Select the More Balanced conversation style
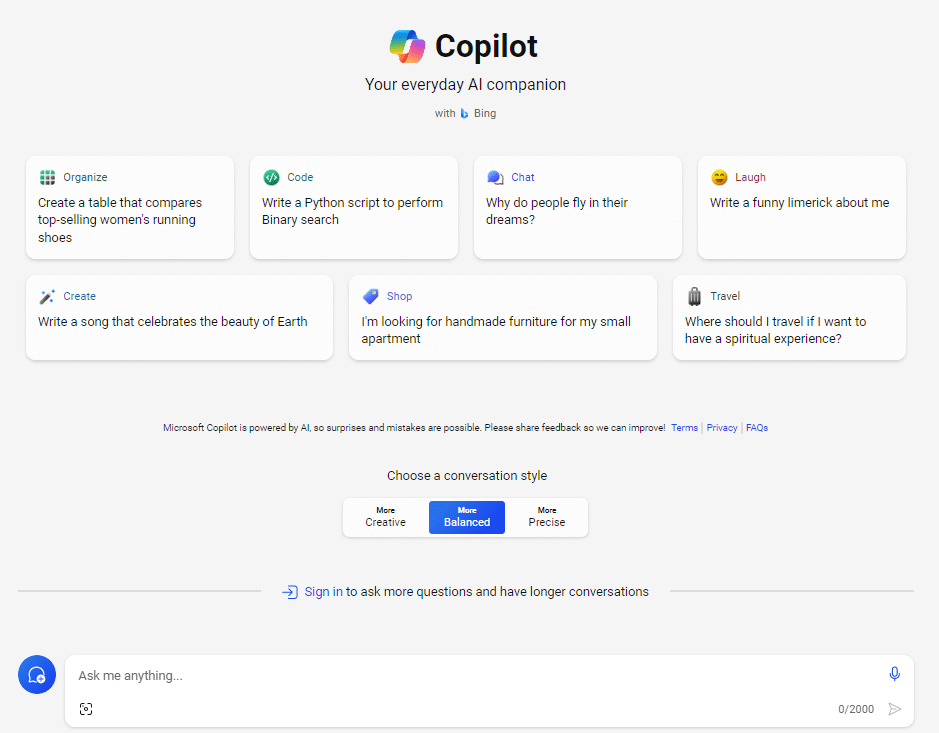Image resolution: width=939 pixels, height=733 pixels. [467, 517]
